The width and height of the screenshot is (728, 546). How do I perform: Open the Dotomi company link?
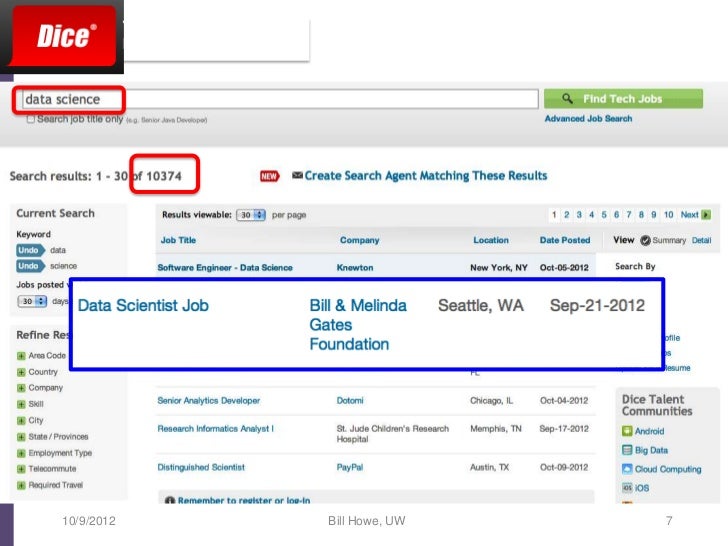[x=350, y=400]
